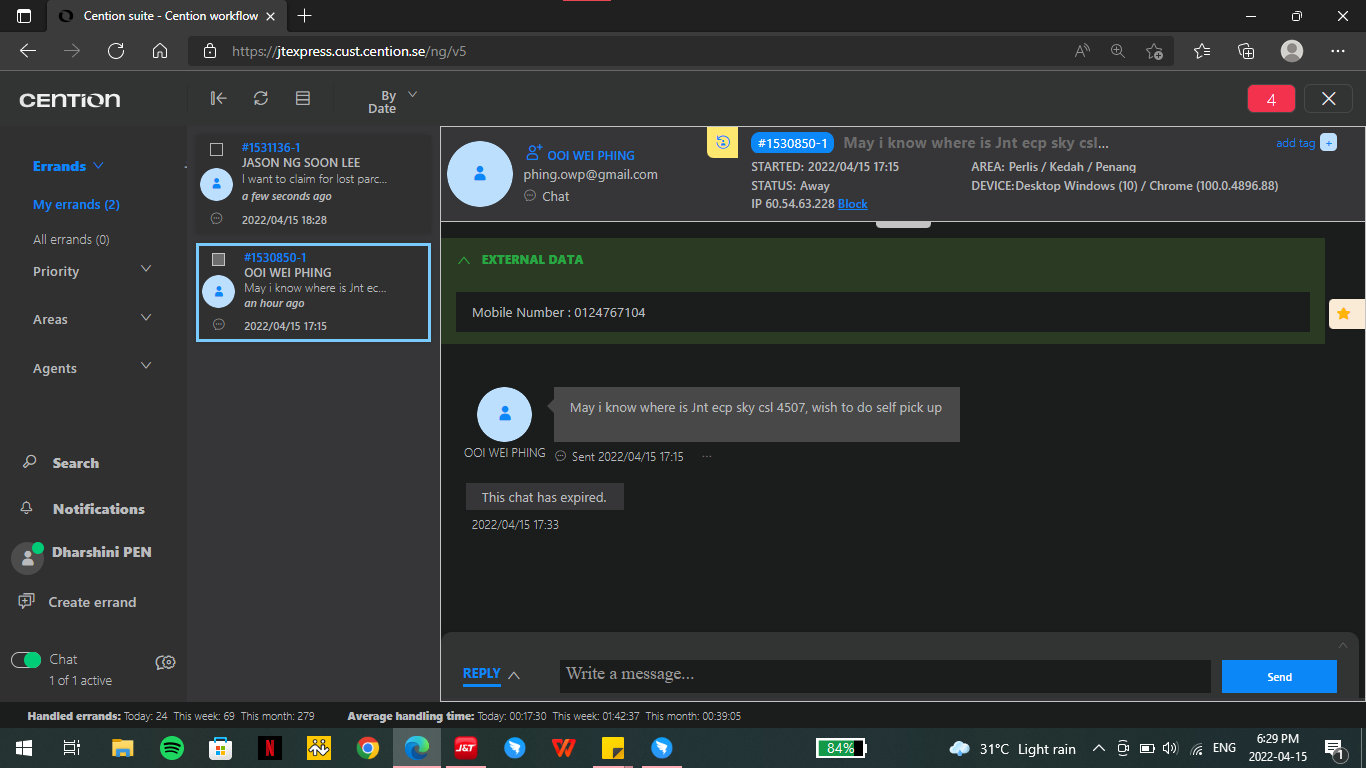Viewport: 1366px width, 768px height.
Task: Click the add contact icon beside OOI WEI PHING
Action: click(x=533, y=154)
